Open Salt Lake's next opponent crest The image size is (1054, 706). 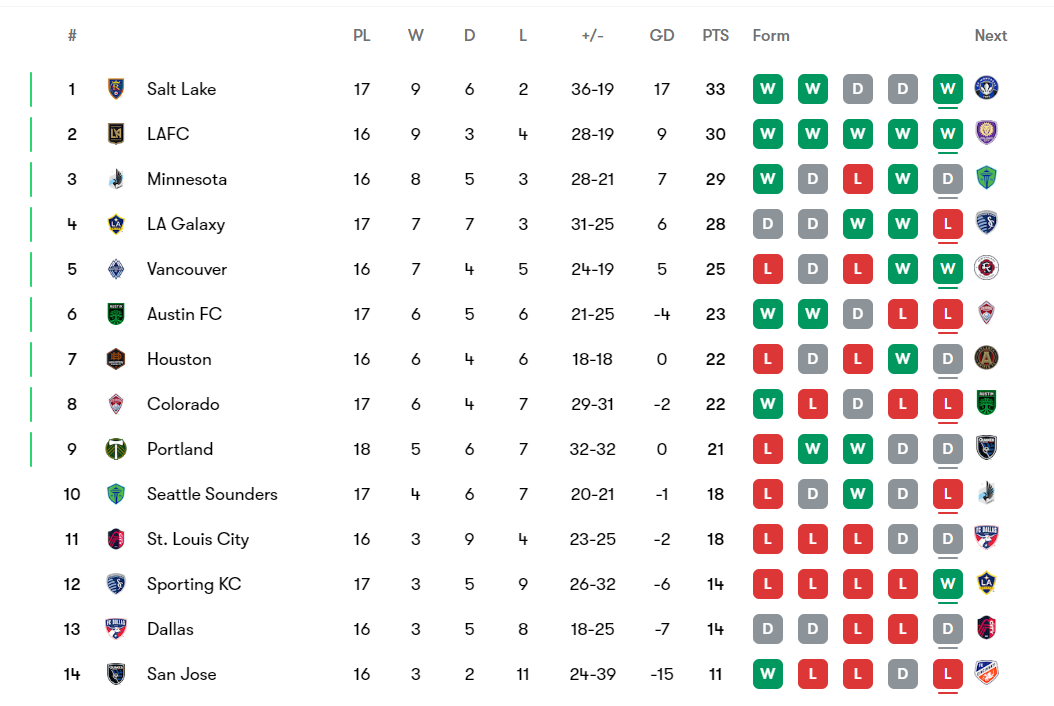[x=987, y=89]
